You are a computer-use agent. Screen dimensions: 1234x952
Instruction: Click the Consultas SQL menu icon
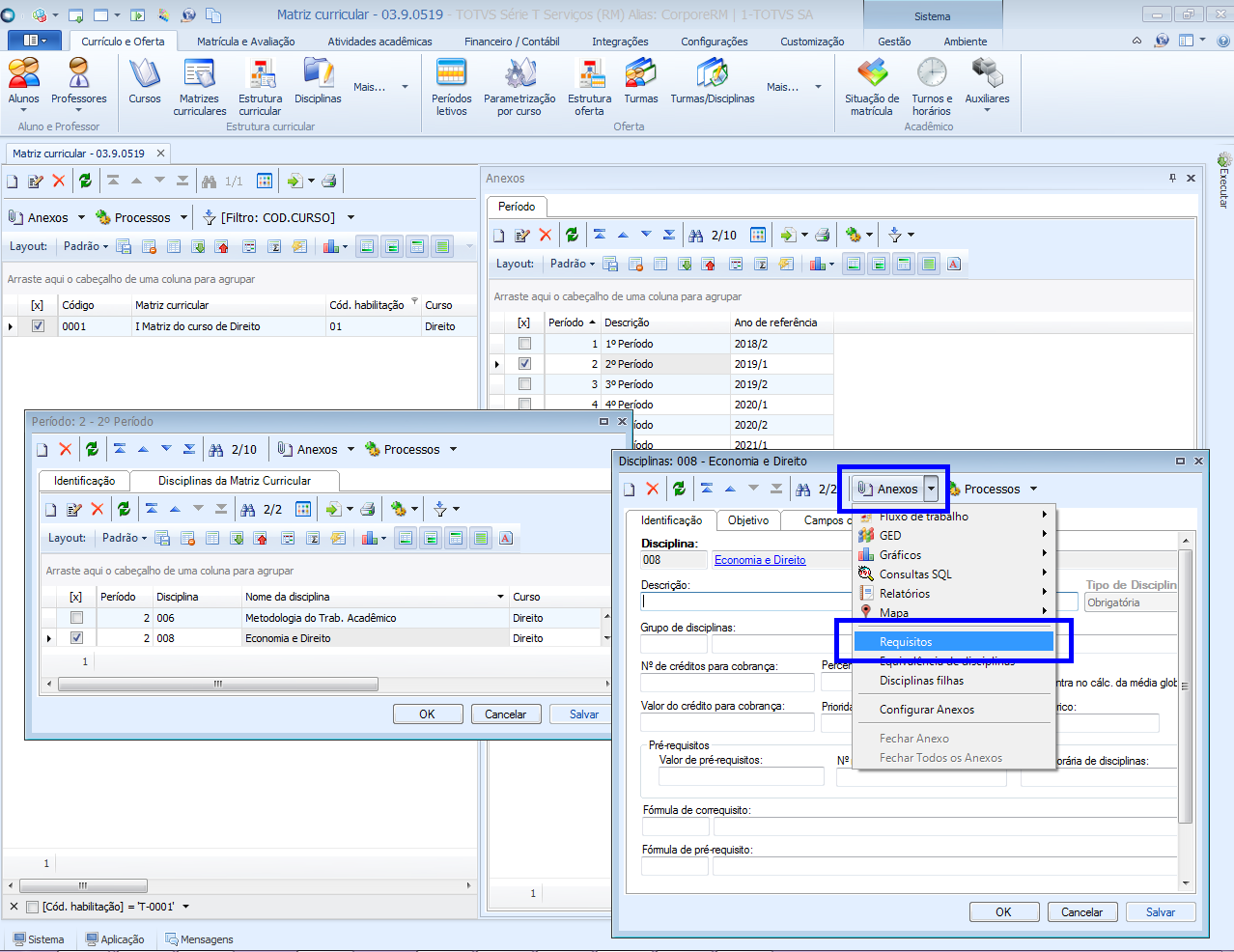click(x=866, y=574)
